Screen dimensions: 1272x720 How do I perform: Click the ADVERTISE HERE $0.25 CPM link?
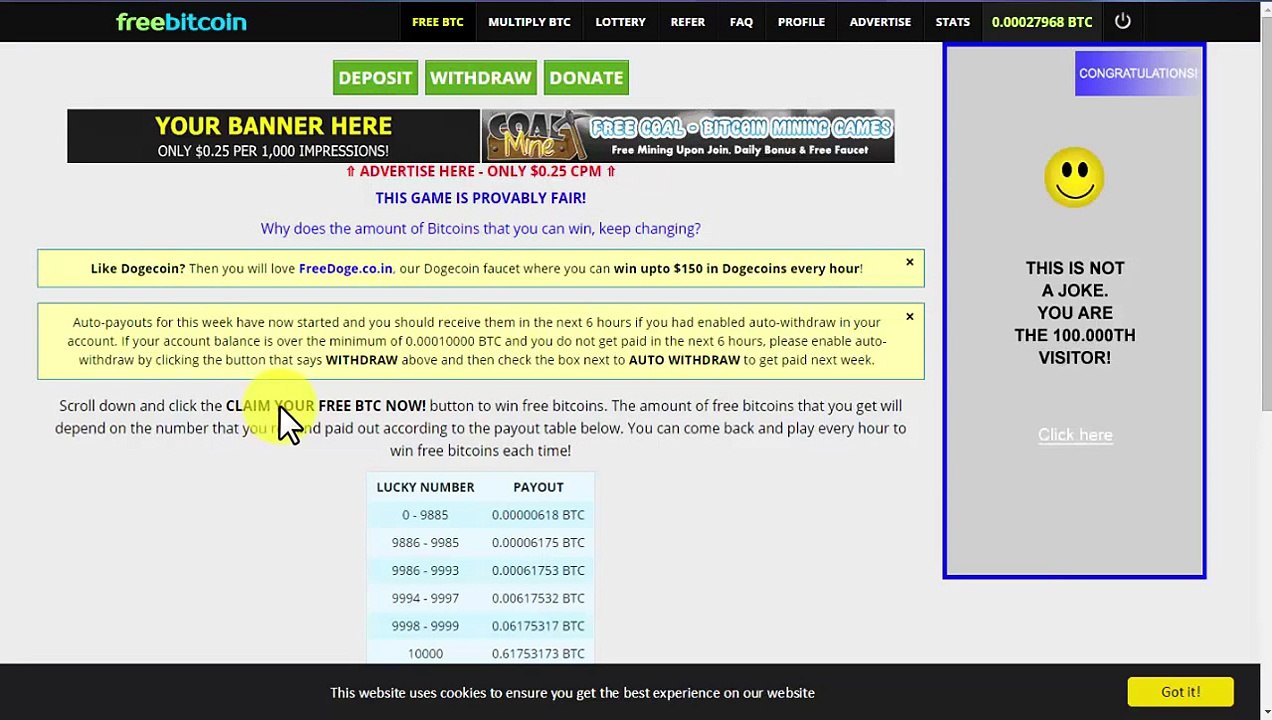point(480,171)
